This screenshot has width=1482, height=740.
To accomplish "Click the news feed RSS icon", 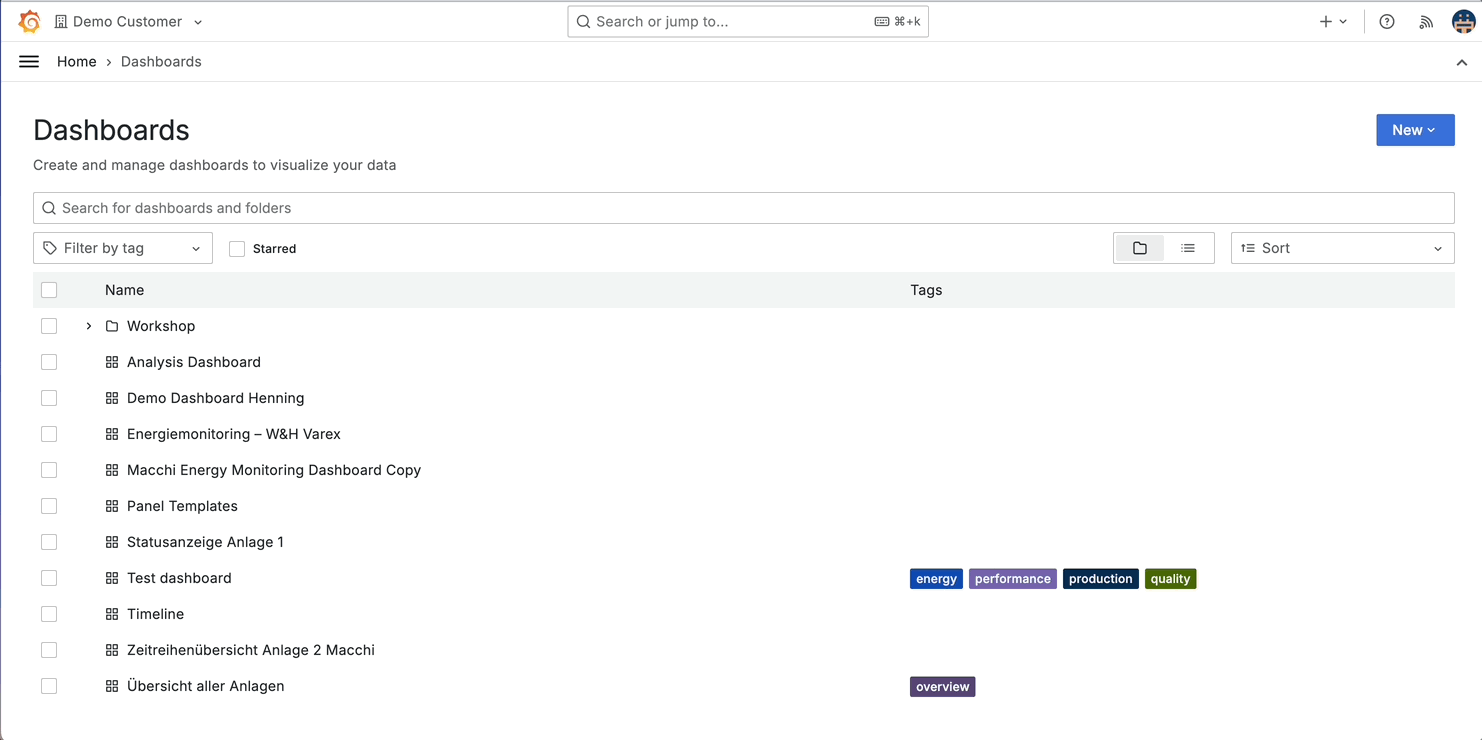I will tap(1425, 21).
